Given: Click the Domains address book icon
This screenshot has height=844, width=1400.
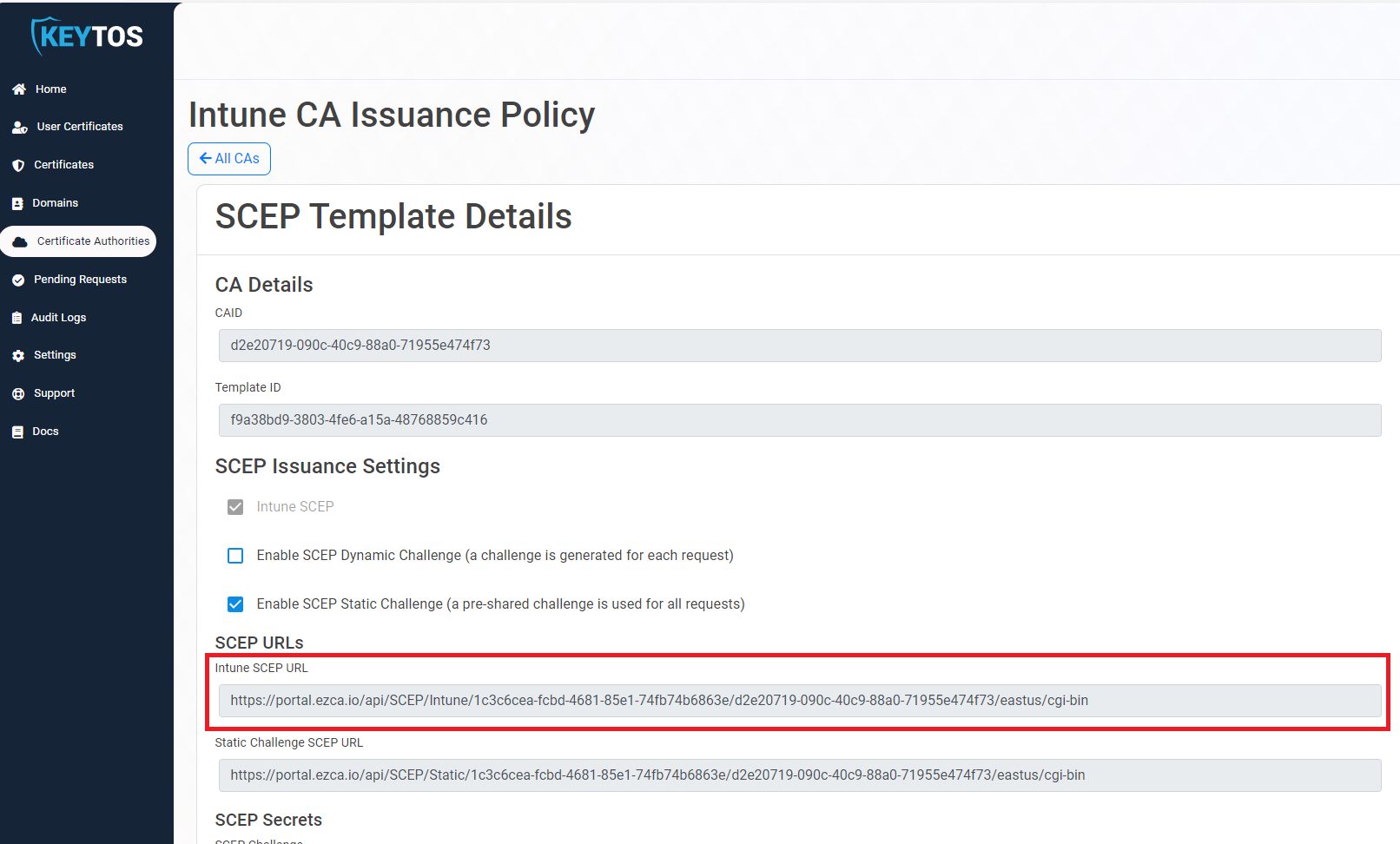Looking at the screenshot, I should click(17, 203).
